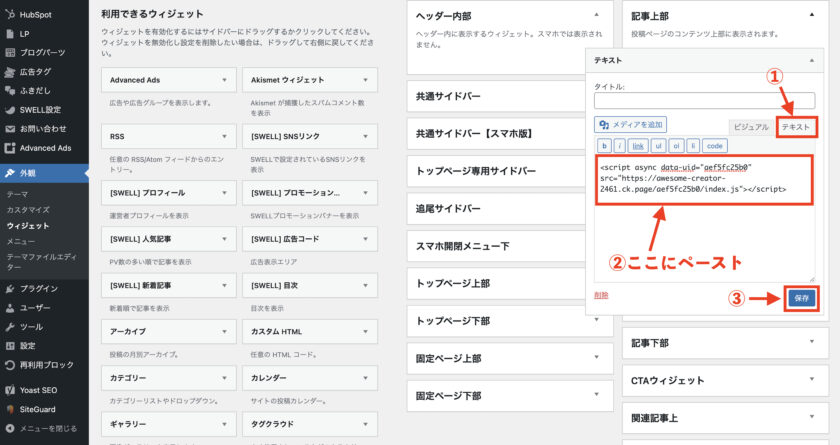Expand 関連記事上 widget area
Screen dimensions: 840x445
pyautogui.click(x=812, y=417)
